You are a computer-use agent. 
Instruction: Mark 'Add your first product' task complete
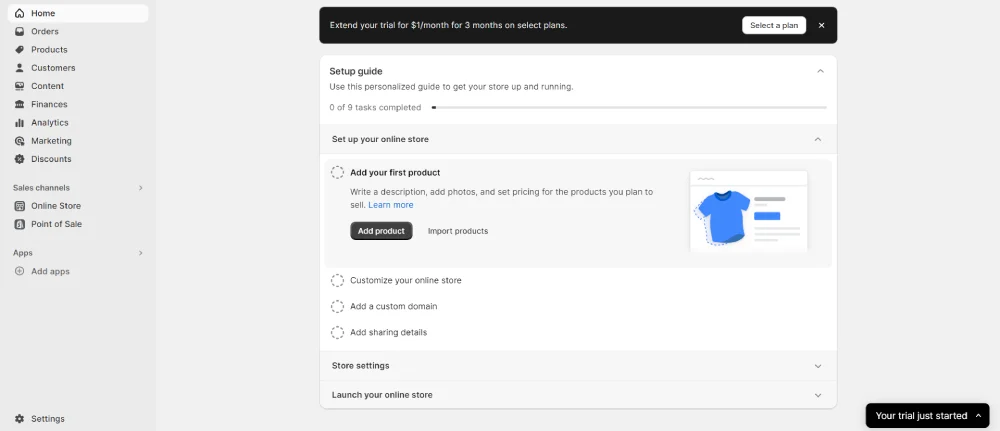pos(338,173)
